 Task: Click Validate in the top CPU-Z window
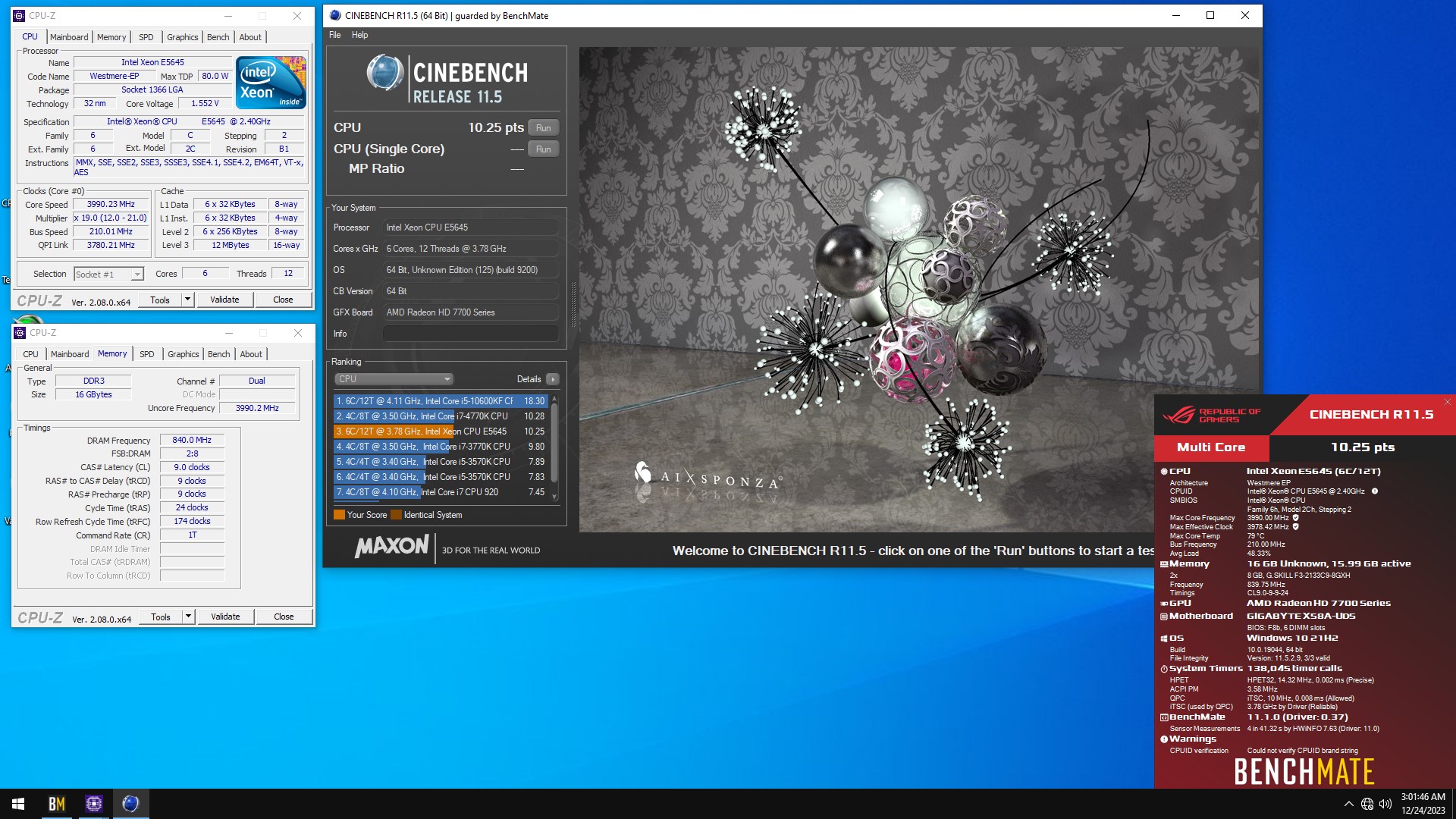tap(224, 300)
